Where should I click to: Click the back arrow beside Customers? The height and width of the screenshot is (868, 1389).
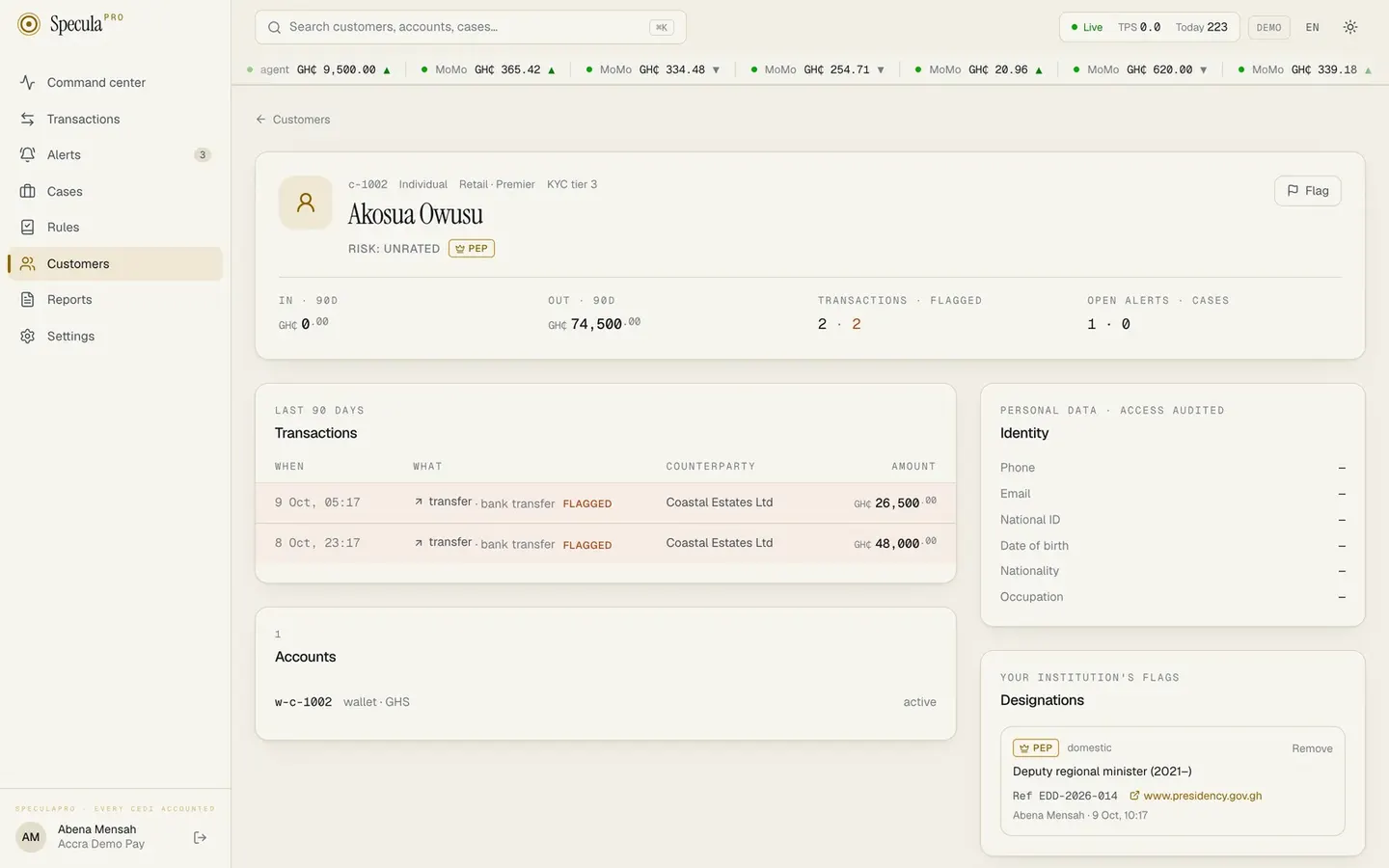click(x=260, y=120)
